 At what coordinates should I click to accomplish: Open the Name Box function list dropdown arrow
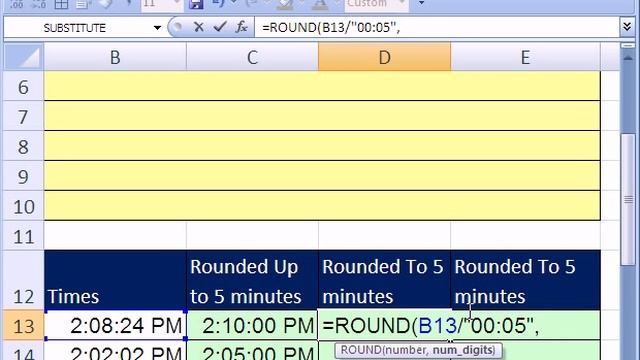pyautogui.click(x=157, y=28)
